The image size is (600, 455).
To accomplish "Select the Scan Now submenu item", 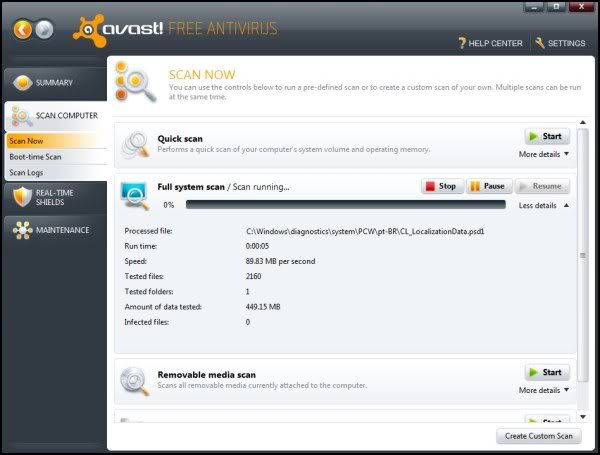I will [x=56, y=141].
